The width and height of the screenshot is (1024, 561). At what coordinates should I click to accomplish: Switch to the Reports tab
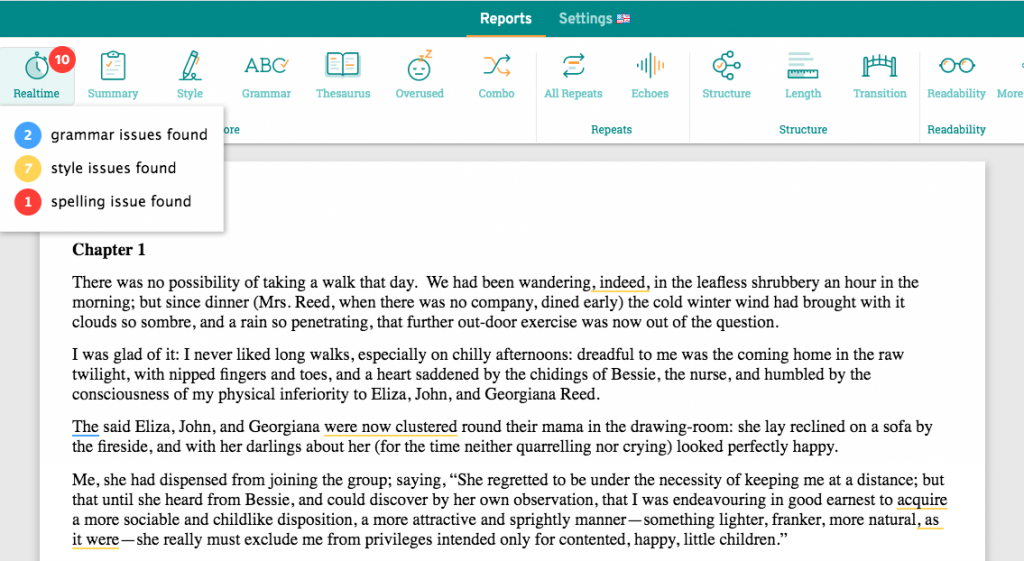coord(505,18)
